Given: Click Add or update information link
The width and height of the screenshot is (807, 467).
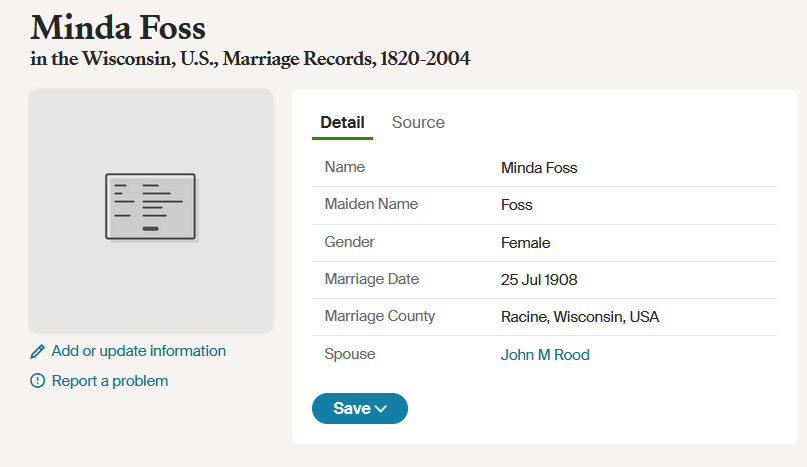Looking at the screenshot, I should click(138, 351).
